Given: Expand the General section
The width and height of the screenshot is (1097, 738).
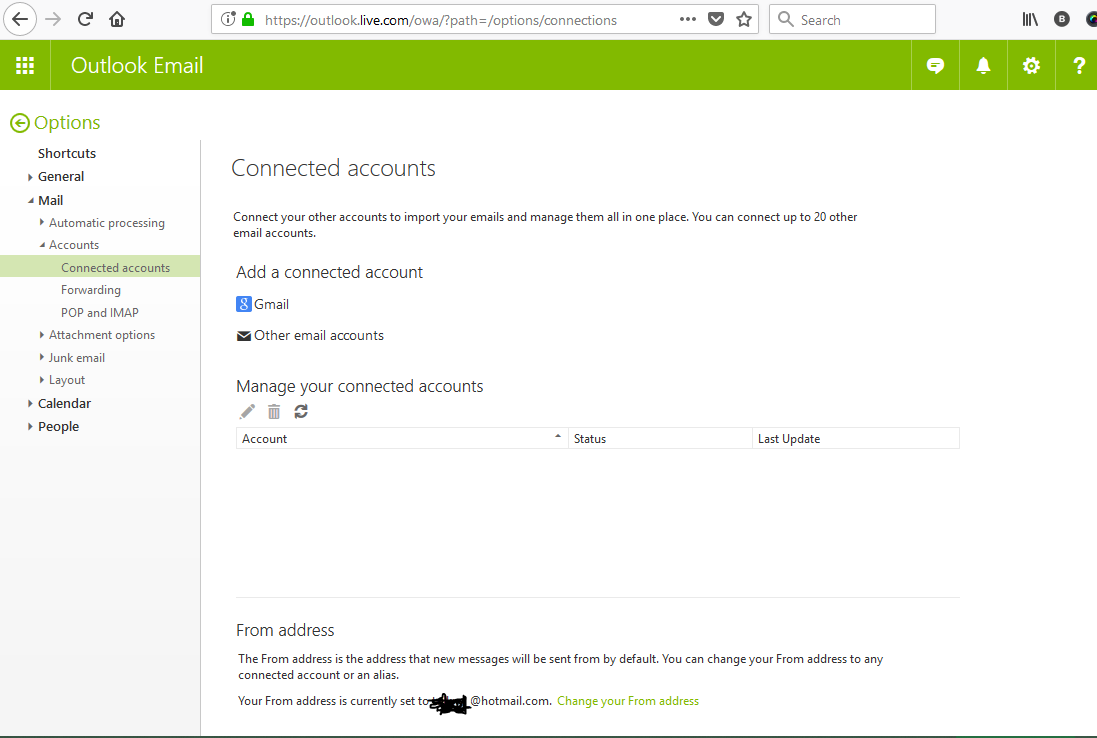Looking at the screenshot, I should [x=30, y=177].
